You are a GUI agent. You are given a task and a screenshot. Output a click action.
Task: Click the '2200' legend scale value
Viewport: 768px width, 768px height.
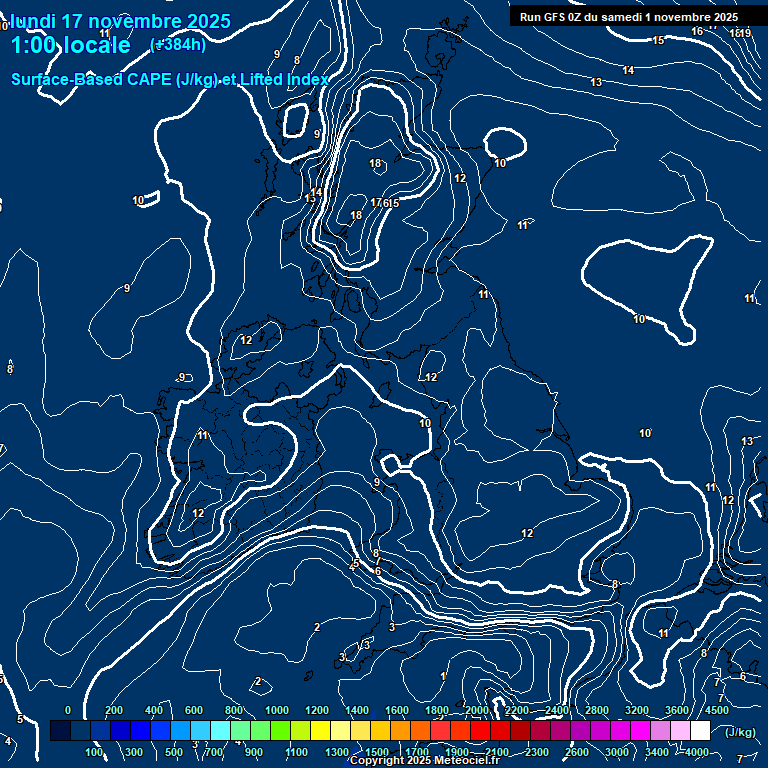click(x=517, y=710)
